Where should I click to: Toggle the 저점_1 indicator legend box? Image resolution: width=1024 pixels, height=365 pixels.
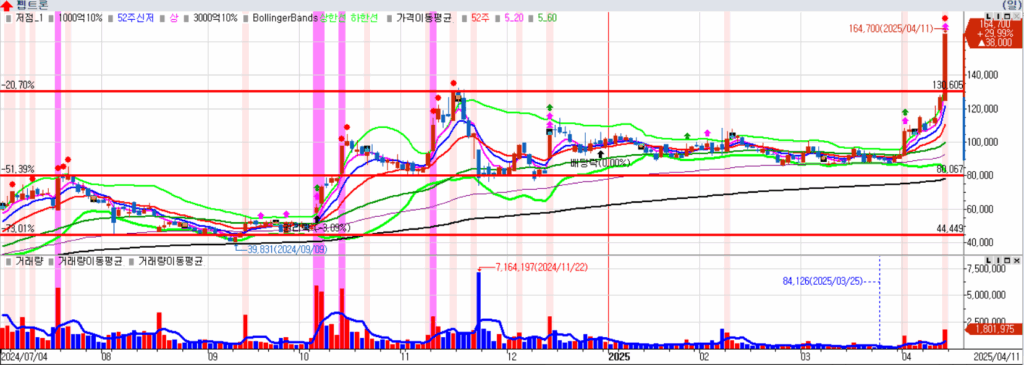pyautogui.click(x=7, y=18)
